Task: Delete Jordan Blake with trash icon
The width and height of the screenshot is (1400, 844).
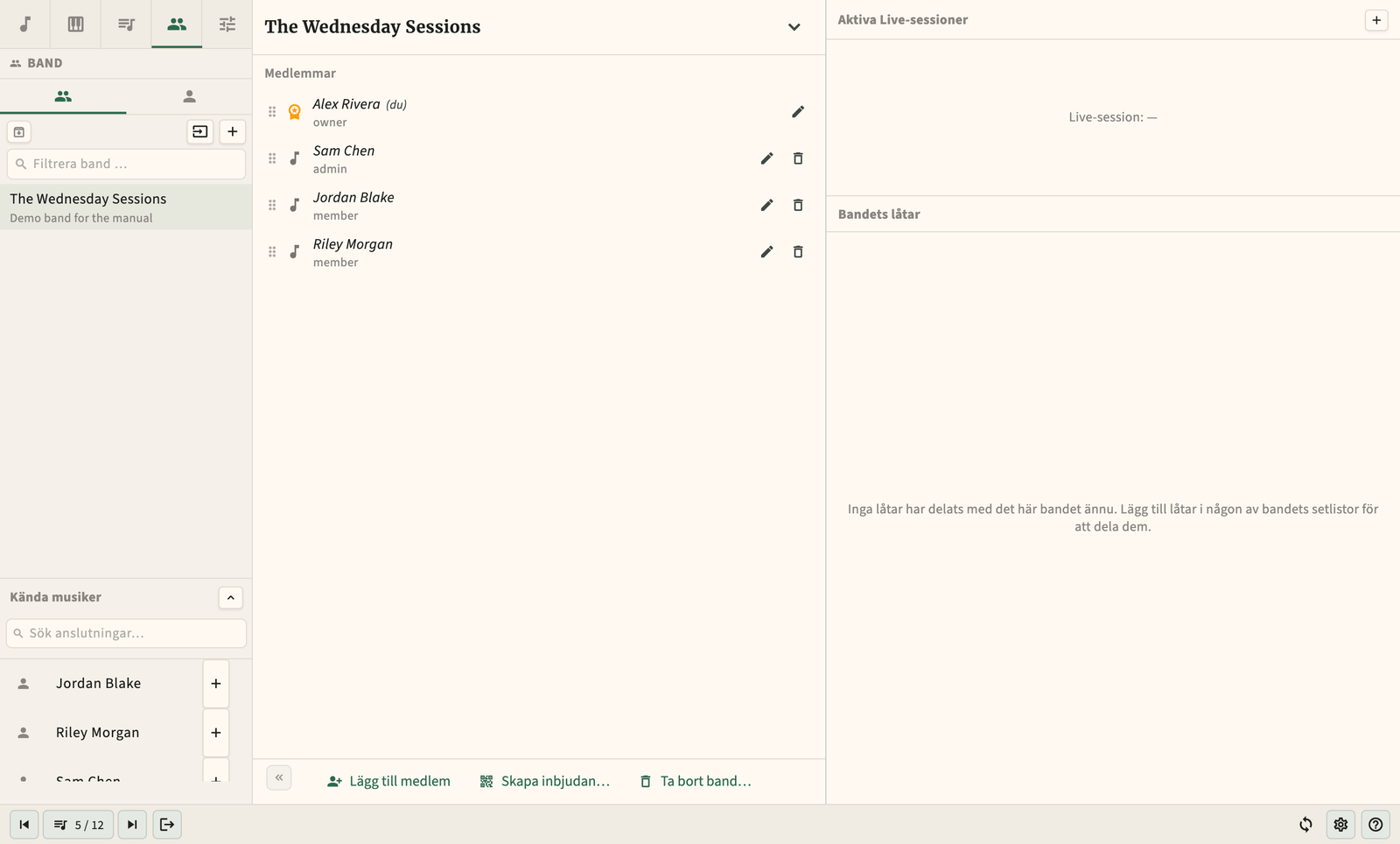Action: pos(798,205)
